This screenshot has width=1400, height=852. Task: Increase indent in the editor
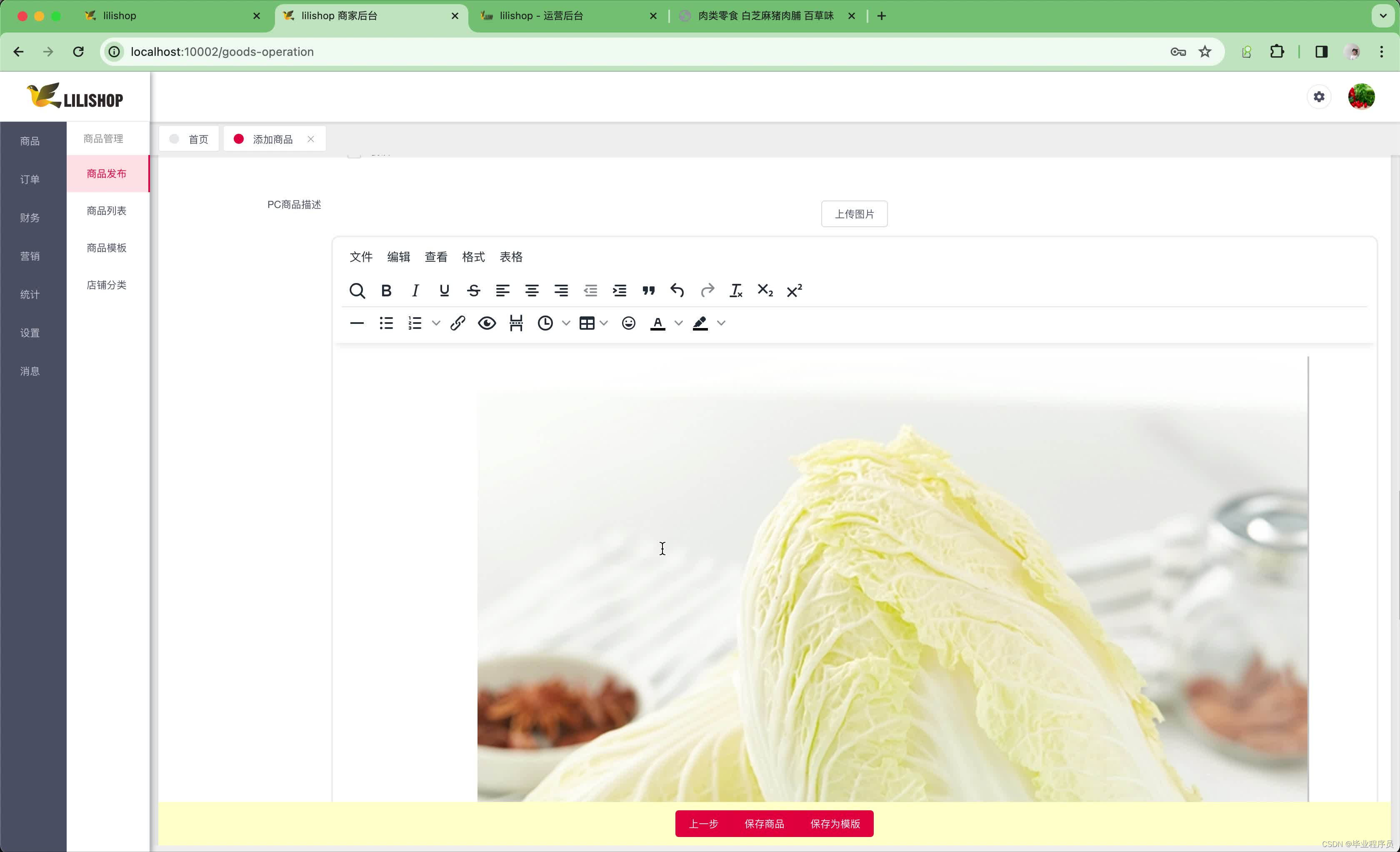click(619, 291)
